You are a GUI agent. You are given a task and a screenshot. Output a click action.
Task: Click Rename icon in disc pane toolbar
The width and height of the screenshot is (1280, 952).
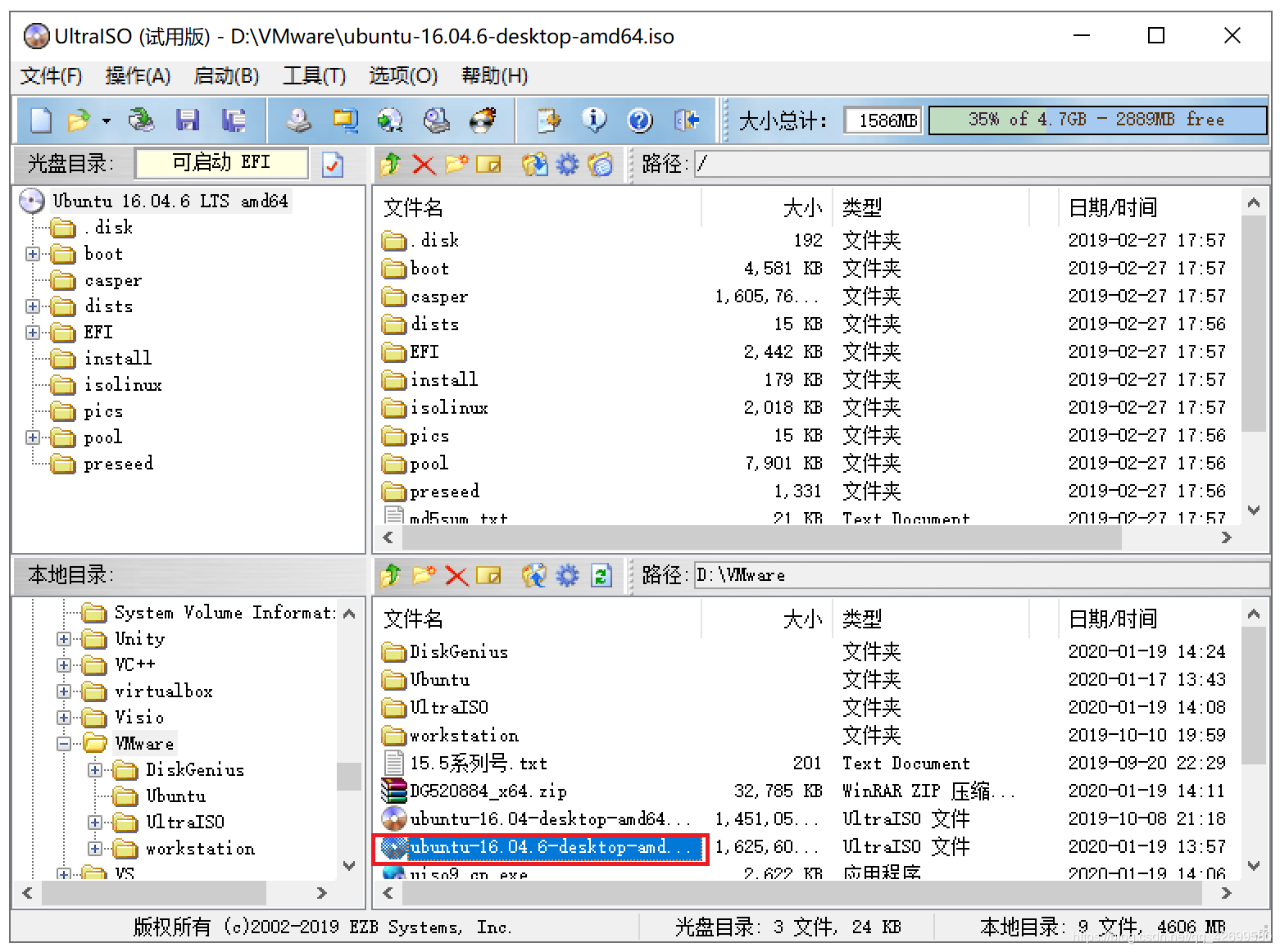[x=488, y=165]
